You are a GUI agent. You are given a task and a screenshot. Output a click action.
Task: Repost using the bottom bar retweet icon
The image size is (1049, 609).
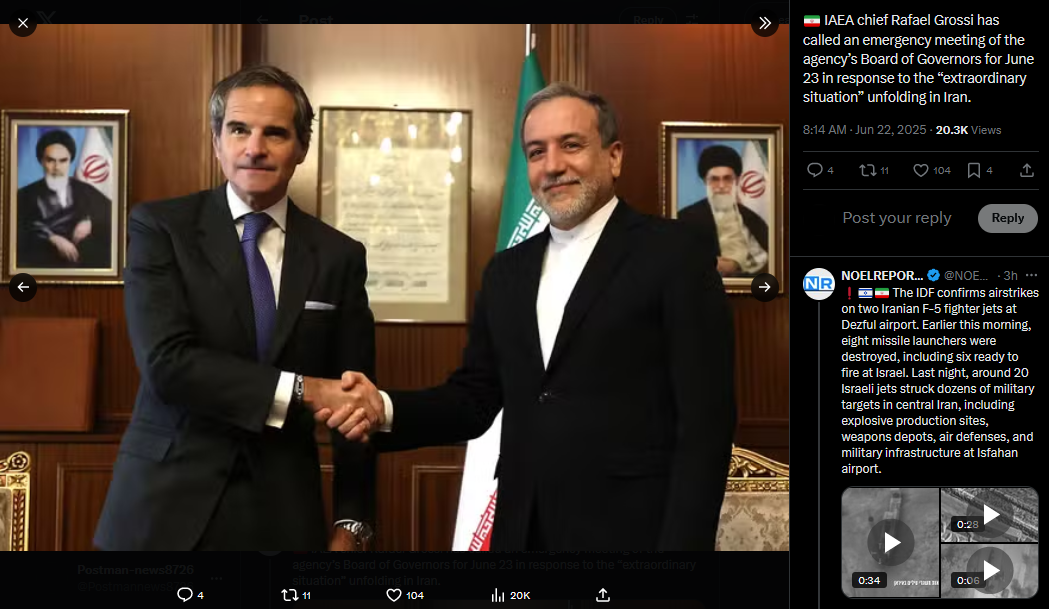[289, 595]
